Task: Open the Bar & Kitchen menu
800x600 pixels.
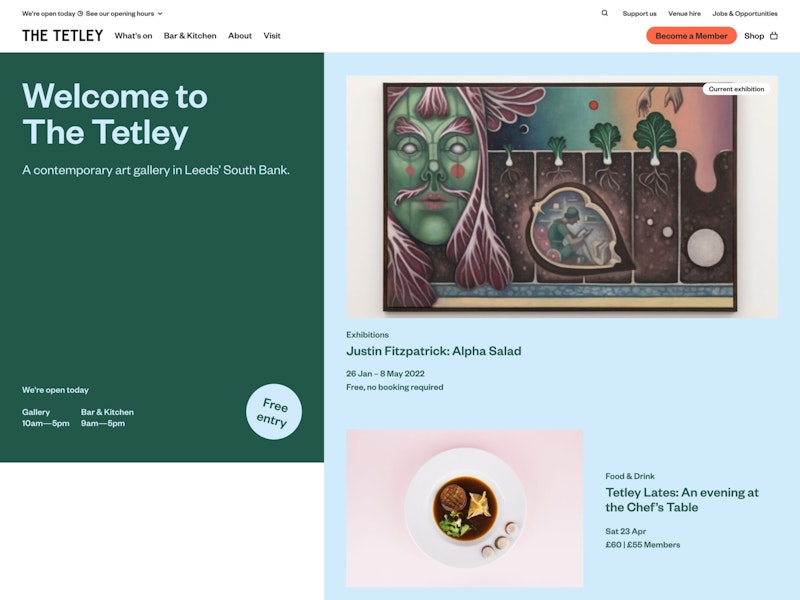Action: tap(190, 36)
